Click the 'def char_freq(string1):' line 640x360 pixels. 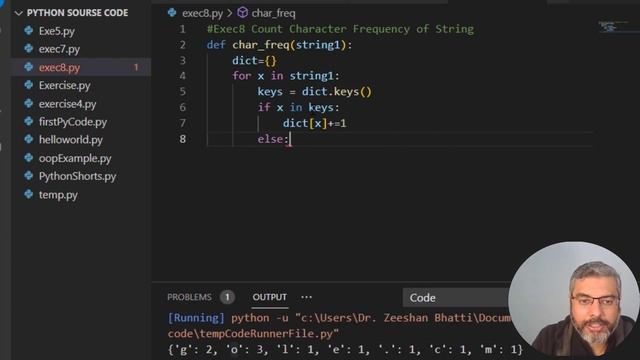[x=279, y=45]
